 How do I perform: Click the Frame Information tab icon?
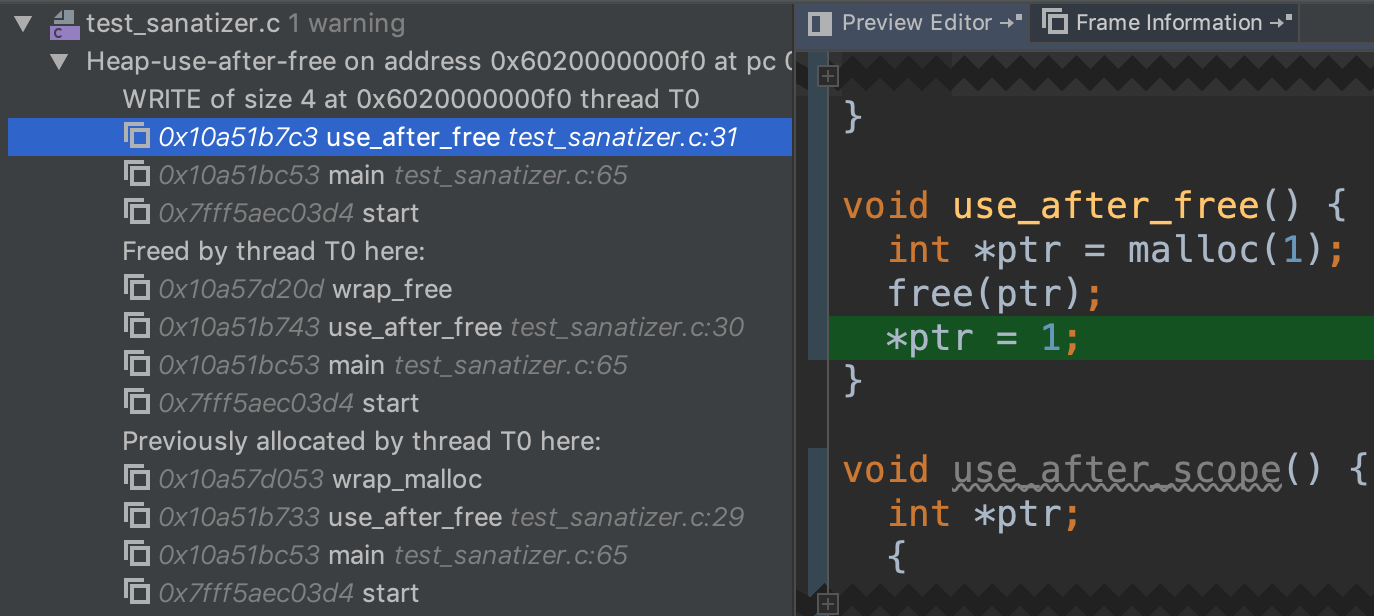pos(1055,22)
